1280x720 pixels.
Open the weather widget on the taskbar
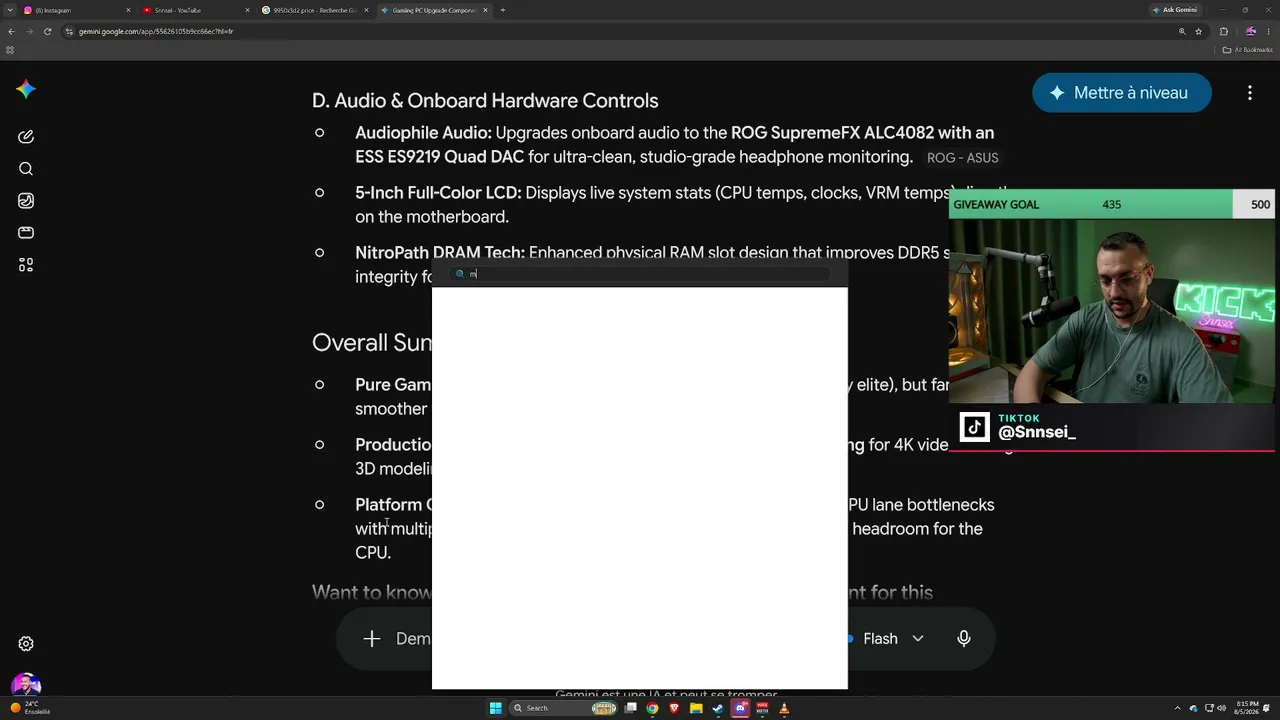click(x=30, y=708)
